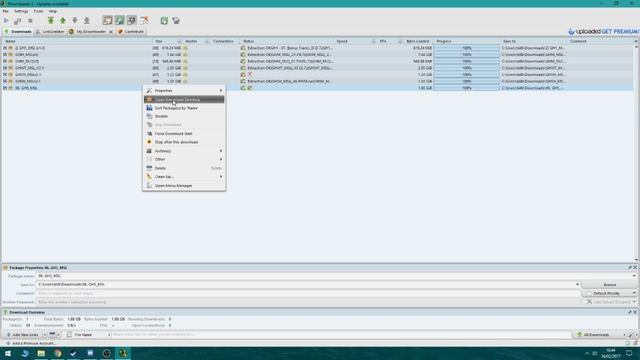The height and width of the screenshot is (360, 640).
Task: Open Windows Start menu
Action: [8, 353]
